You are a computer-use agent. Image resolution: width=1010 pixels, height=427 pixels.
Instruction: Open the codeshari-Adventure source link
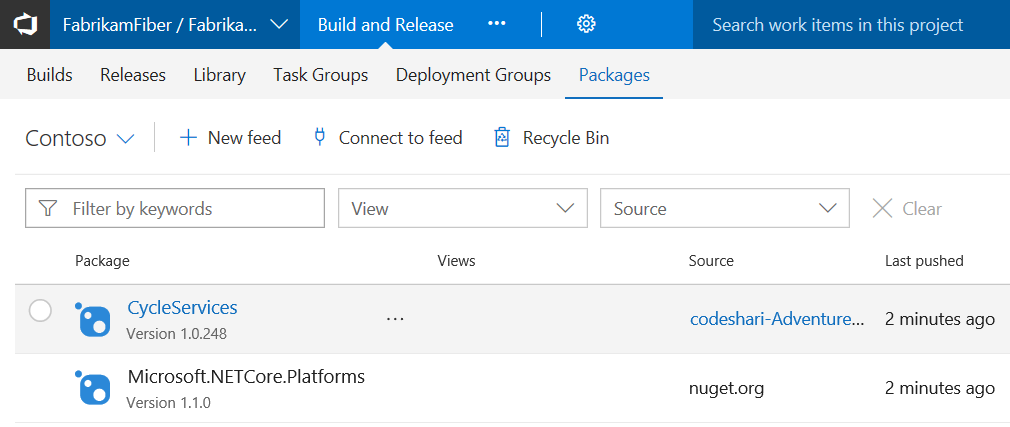[777, 319]
